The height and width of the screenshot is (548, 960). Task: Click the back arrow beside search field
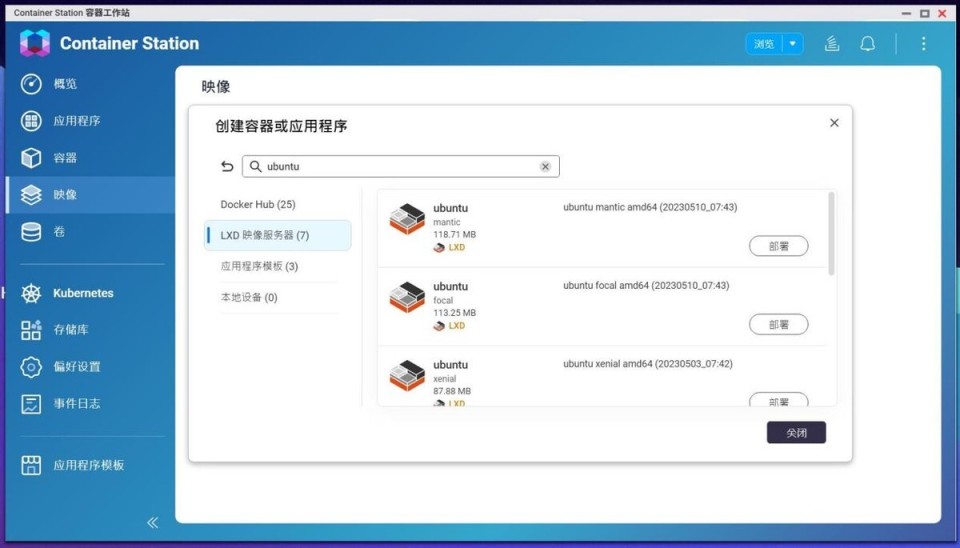(x=227, y=166)
